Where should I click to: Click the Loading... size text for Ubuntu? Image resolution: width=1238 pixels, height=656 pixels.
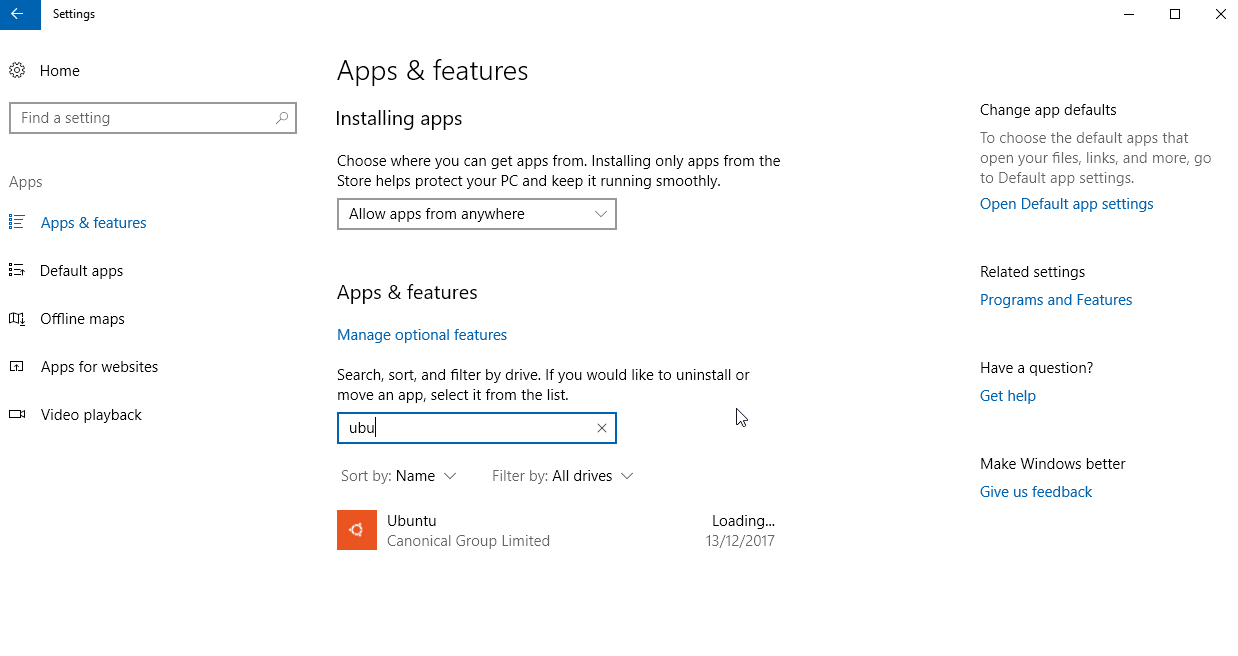(743, 521)
